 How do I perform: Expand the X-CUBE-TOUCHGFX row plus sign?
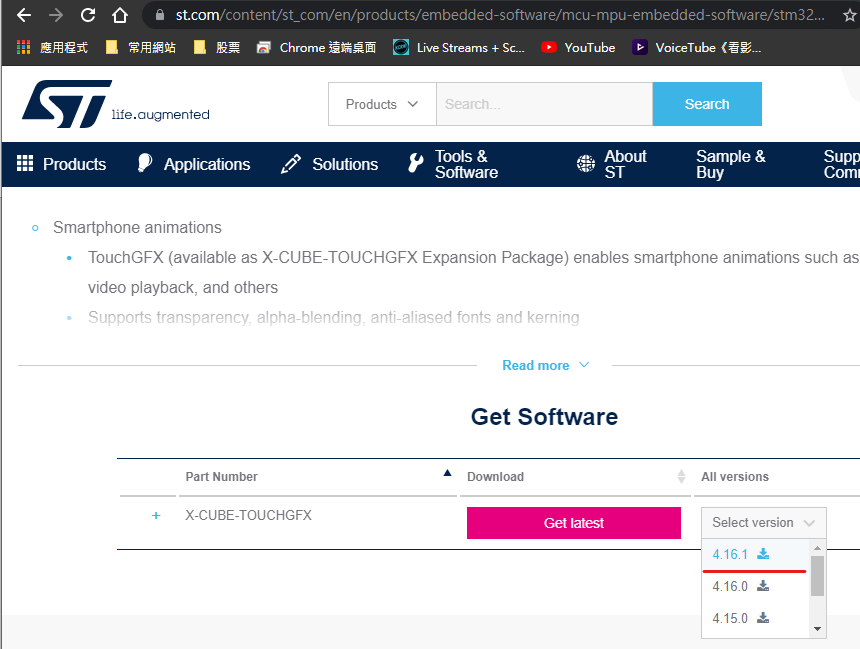(156, 515)
